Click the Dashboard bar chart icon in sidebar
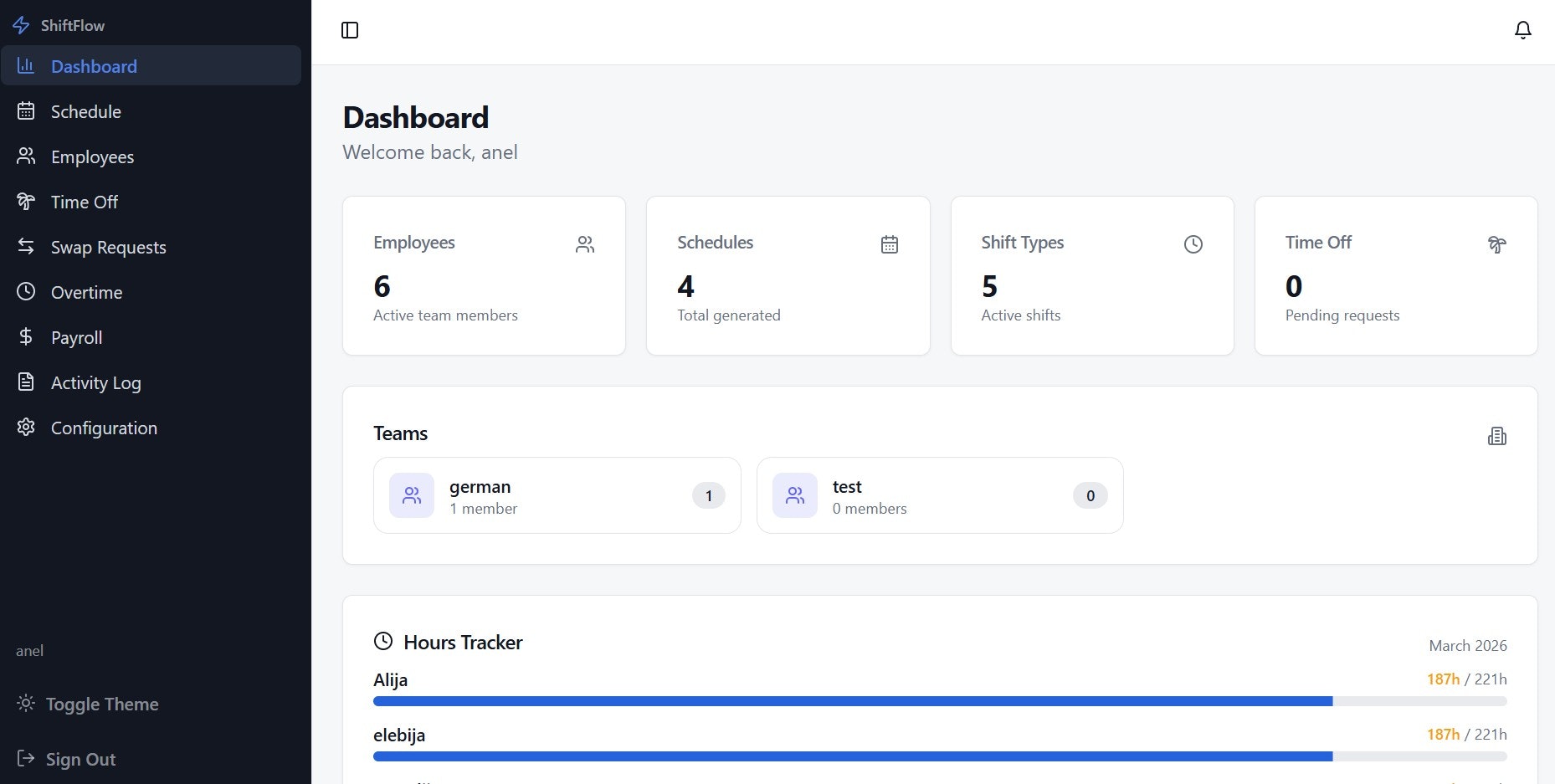Image resolution: width=1555 pixels, height=784 pixels. tap(26, 65)
